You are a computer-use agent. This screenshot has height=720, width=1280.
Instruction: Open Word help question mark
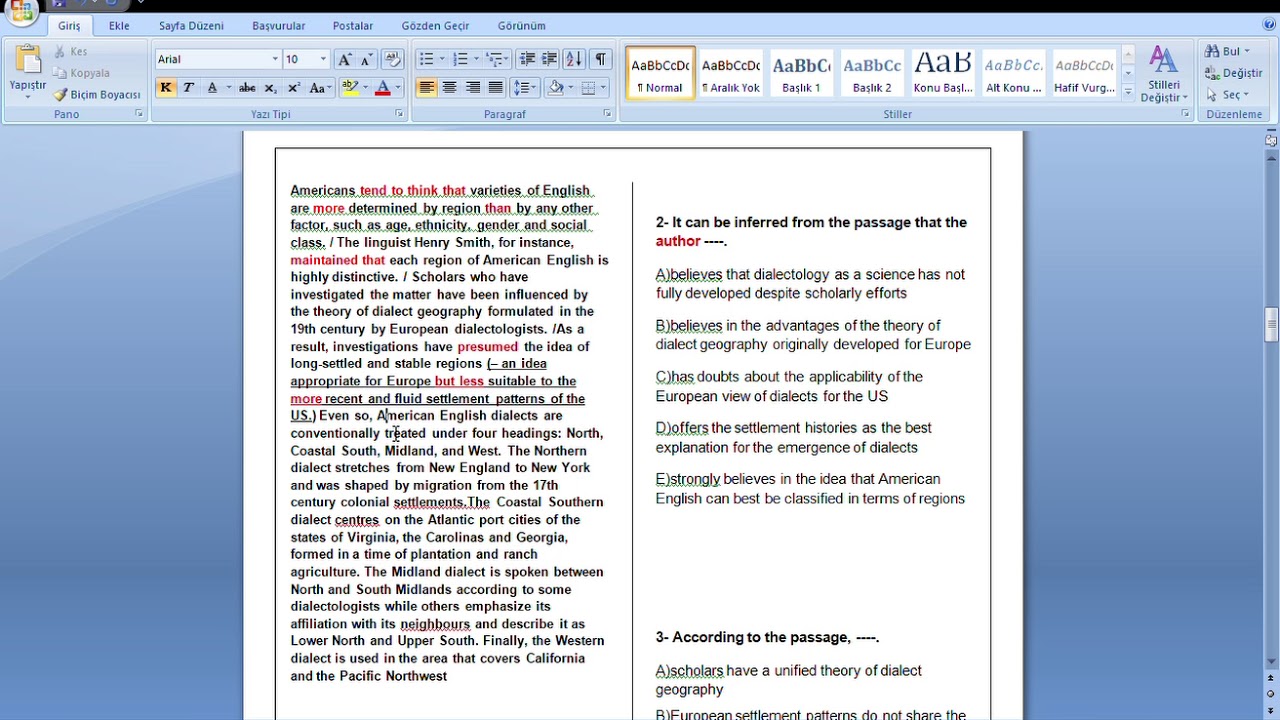click(x=1269, y=25)
